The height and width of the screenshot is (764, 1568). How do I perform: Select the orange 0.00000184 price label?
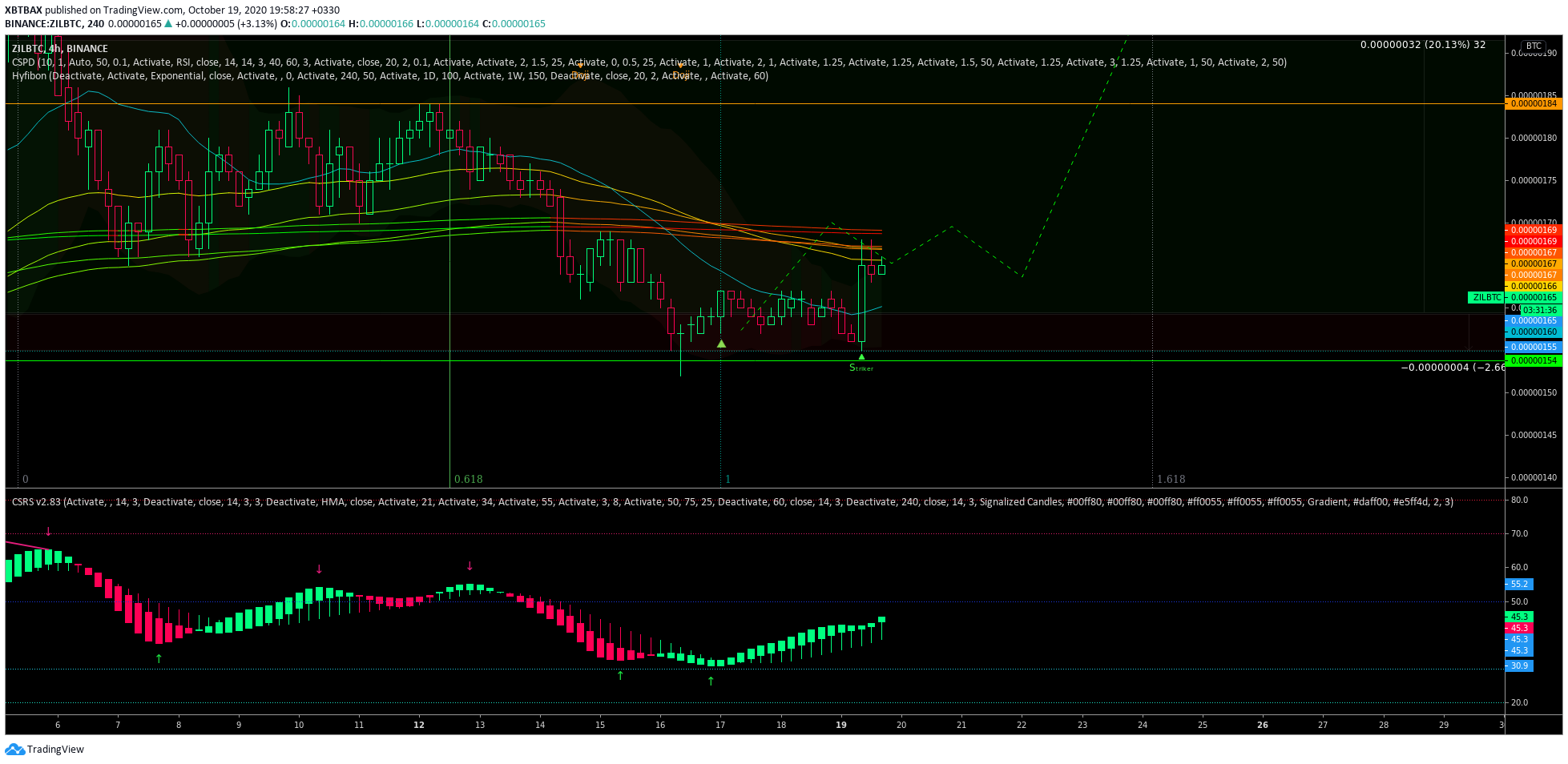click(x=1534, y=103)
